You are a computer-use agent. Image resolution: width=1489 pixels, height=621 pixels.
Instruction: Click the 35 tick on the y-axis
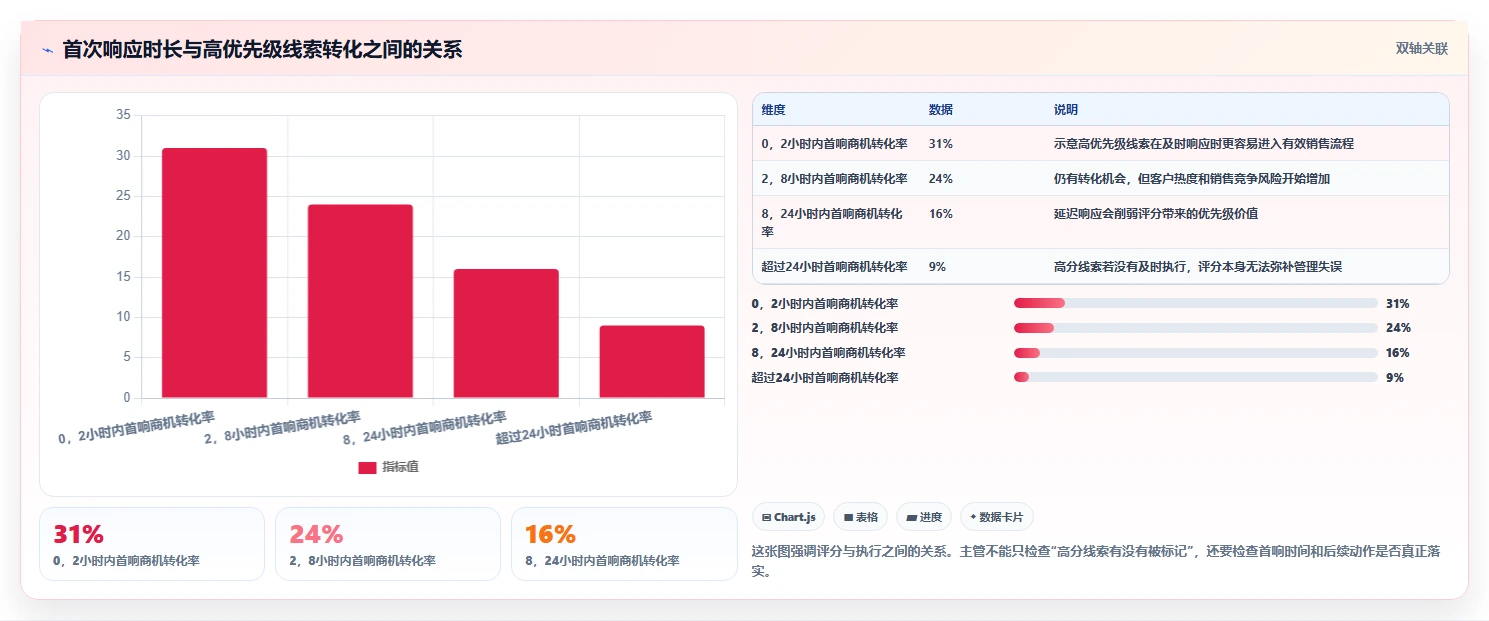pos(123,115)
